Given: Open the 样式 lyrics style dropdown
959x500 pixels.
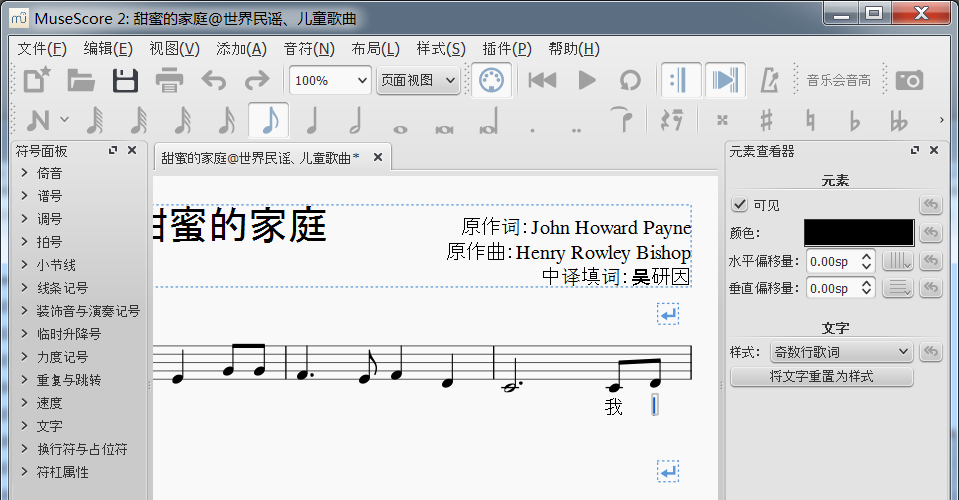Looking at the screenshot, I should [x=841, y=352].
